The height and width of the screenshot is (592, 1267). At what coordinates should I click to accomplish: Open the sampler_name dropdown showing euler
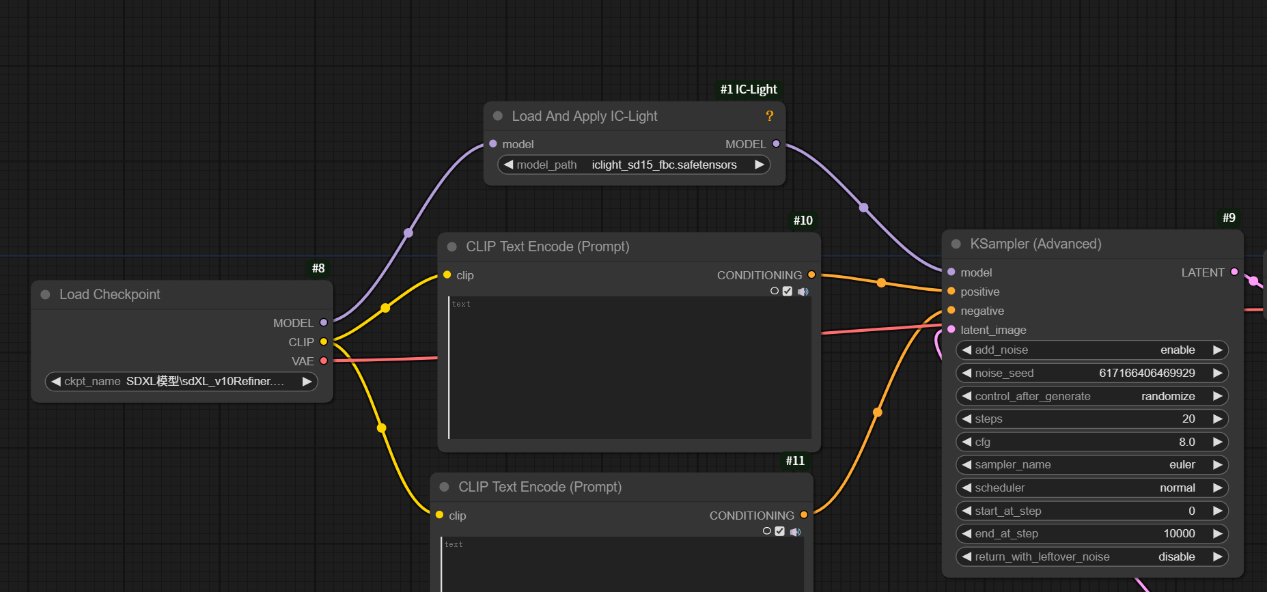click(x=1092, y=465)
